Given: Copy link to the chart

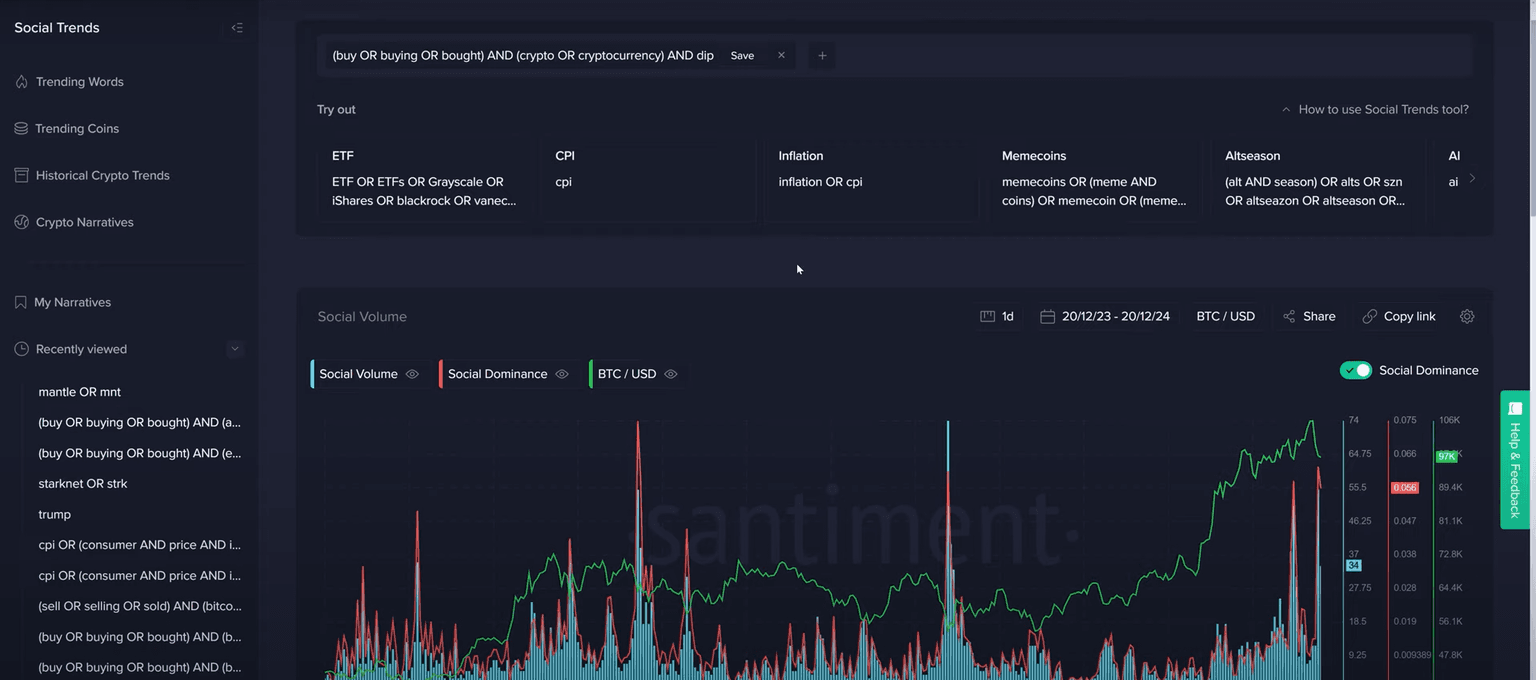Looking at the screenshot, I should tap(1399, 316).
